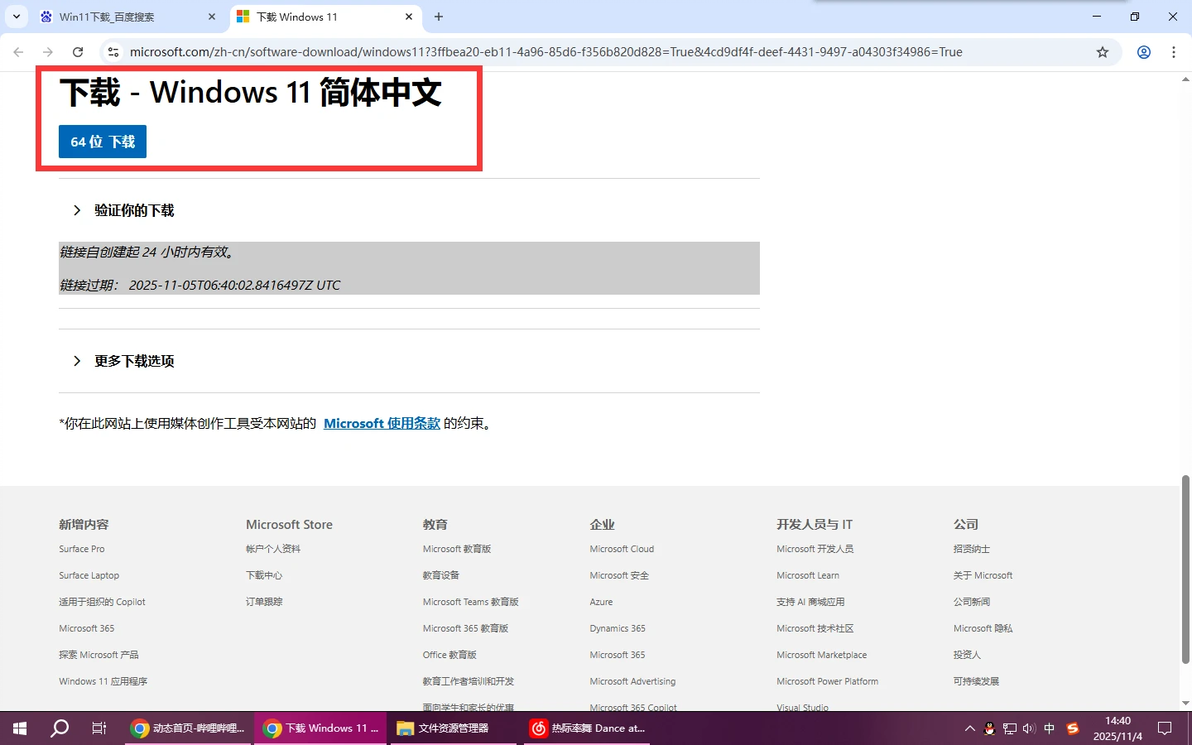The width and height of the screenshot is (1192, 745).
Task: Bookmark this page with the star icon
Action: pos(1102,52)
